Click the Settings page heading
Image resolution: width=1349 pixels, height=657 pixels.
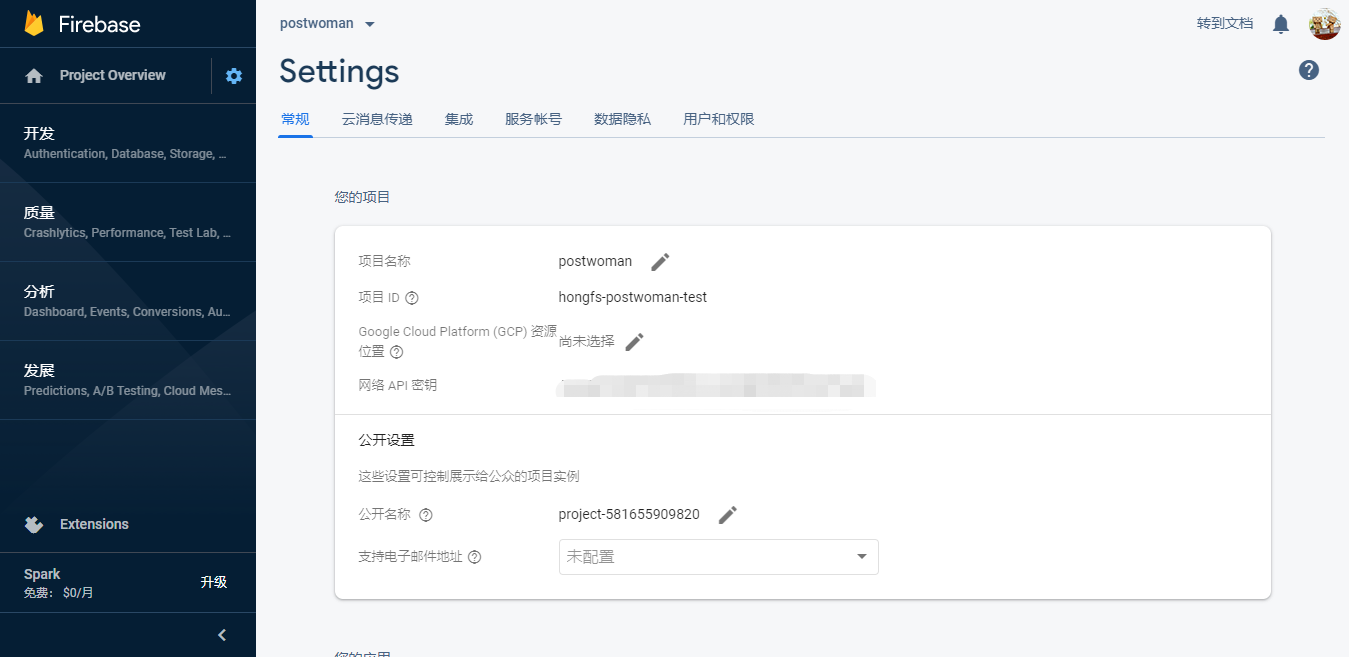click(x=339, y=71)
